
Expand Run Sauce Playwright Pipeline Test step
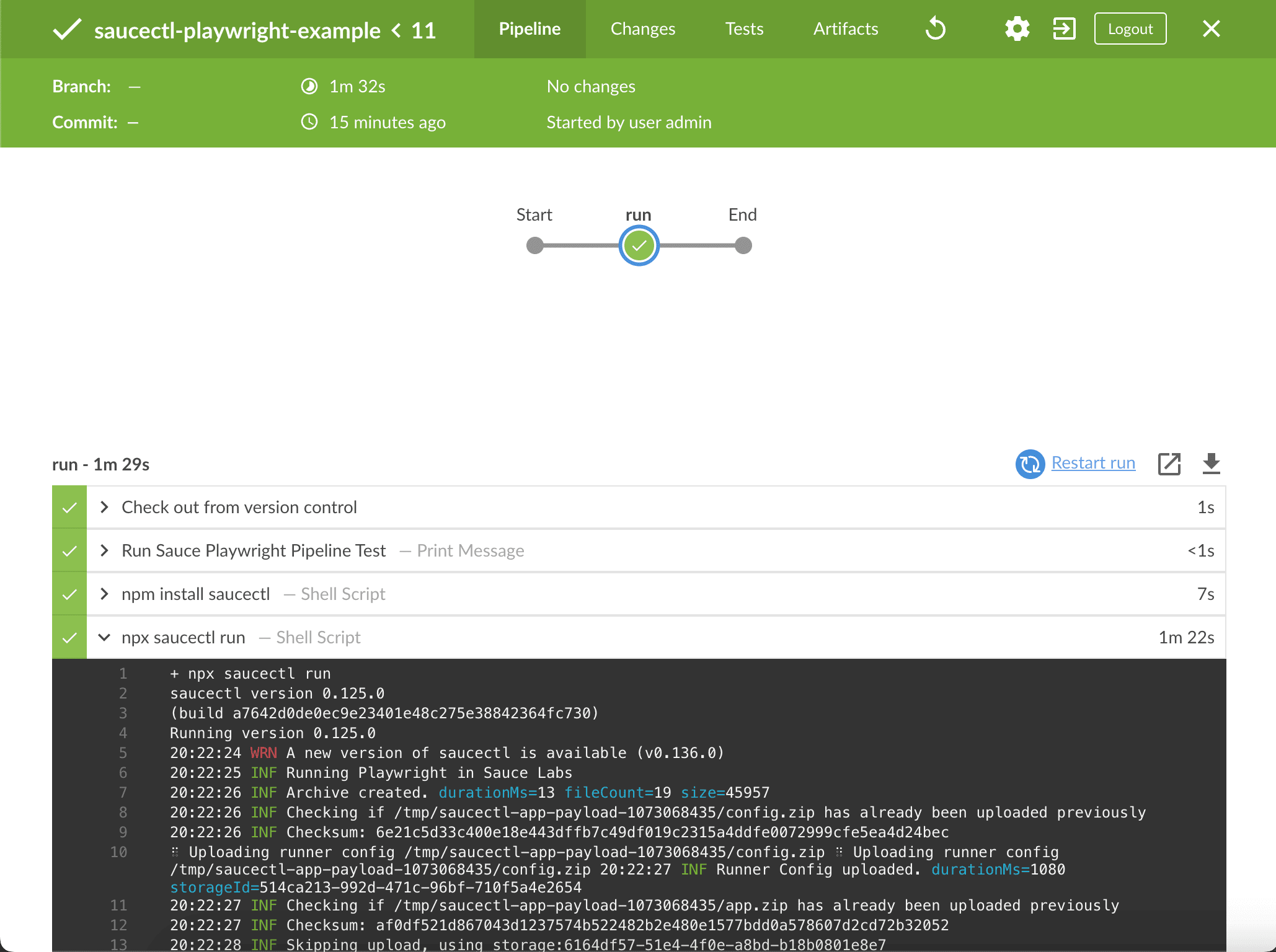point(104,550)
